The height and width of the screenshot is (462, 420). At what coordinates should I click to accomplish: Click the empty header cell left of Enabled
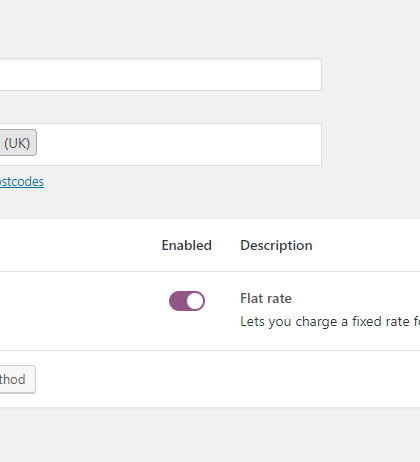point(77,245)
